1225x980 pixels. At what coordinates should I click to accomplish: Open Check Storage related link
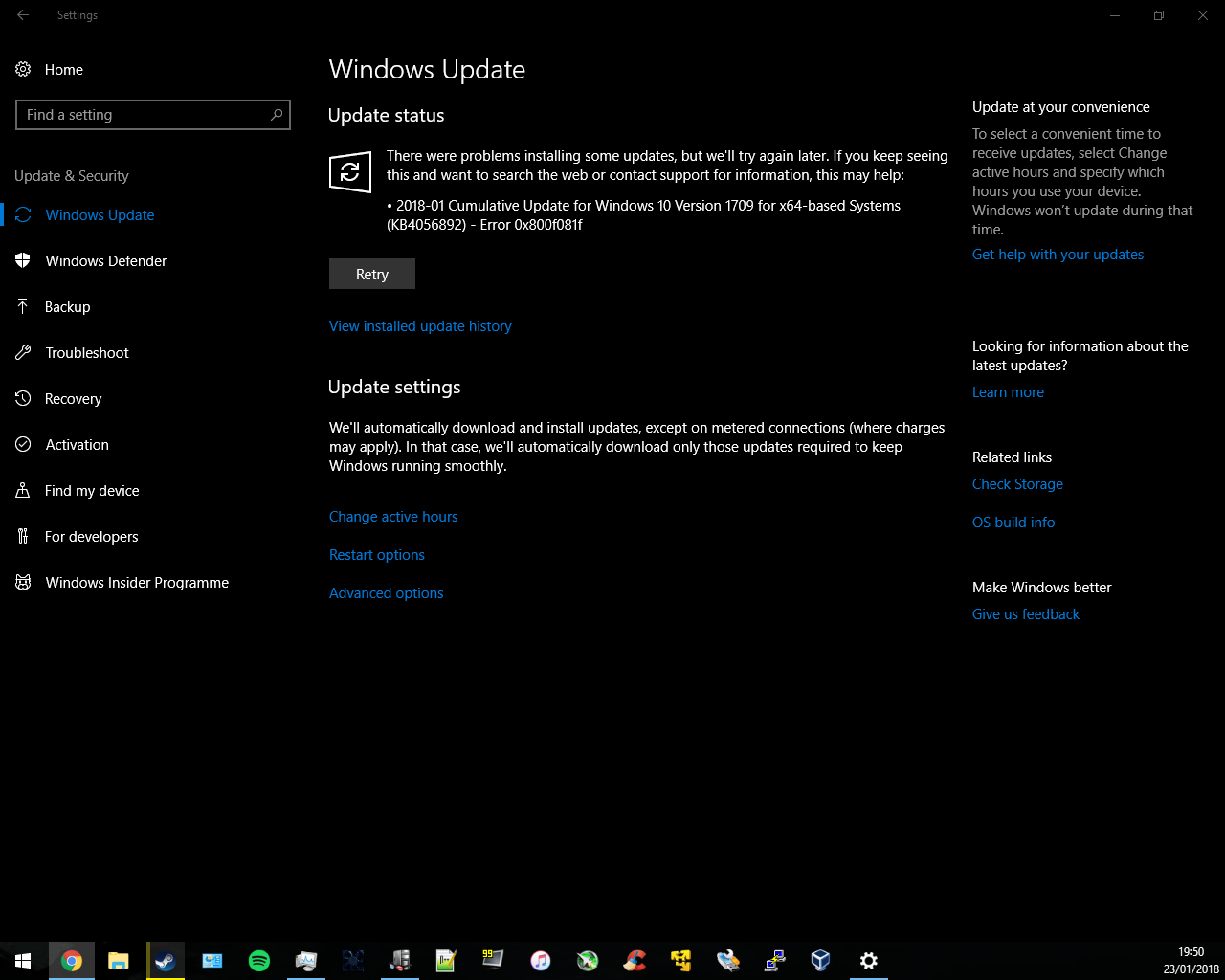coord(1017,484)
